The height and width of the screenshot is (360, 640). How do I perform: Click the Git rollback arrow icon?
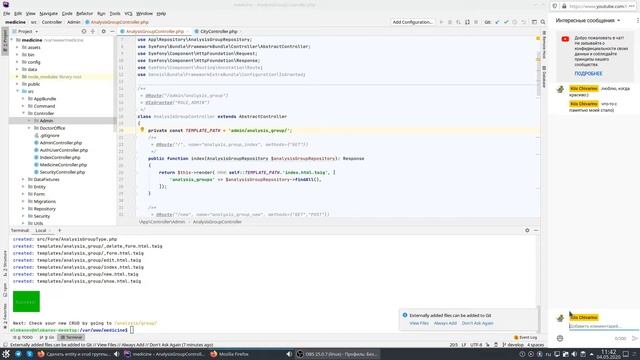coord(524,22)
